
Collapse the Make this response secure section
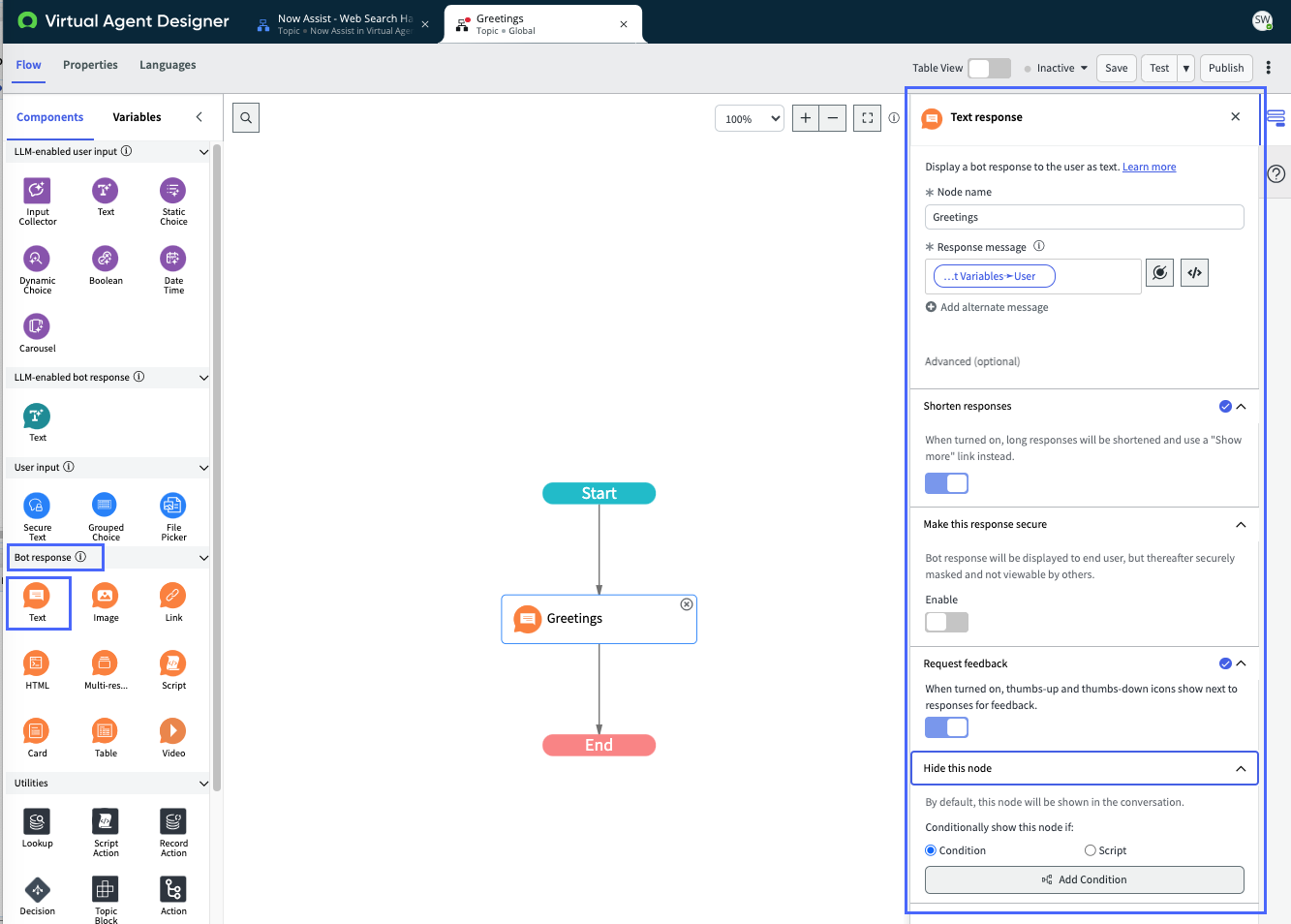[x=1241, y=525]
